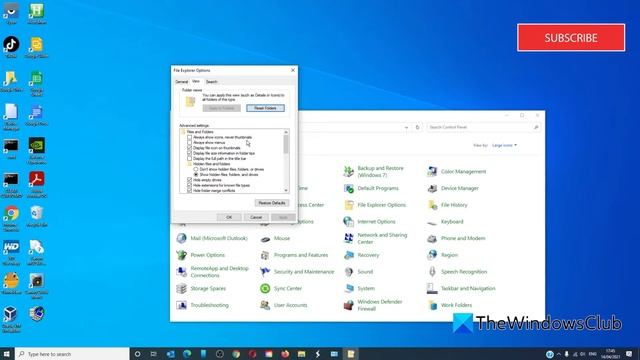Open Phone and Modem settings
Screen dimensions: 640x360
(456, 238)
